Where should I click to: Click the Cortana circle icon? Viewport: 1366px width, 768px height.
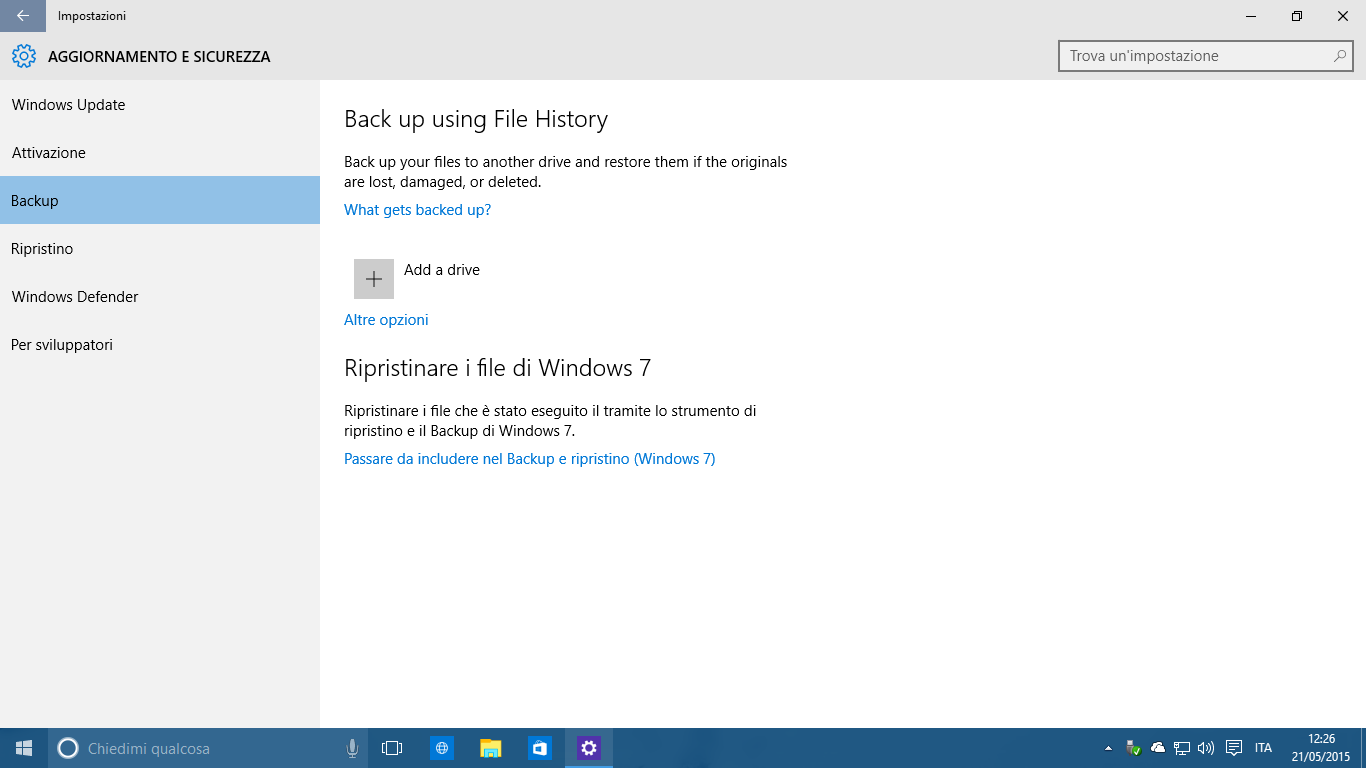(68, 748)
